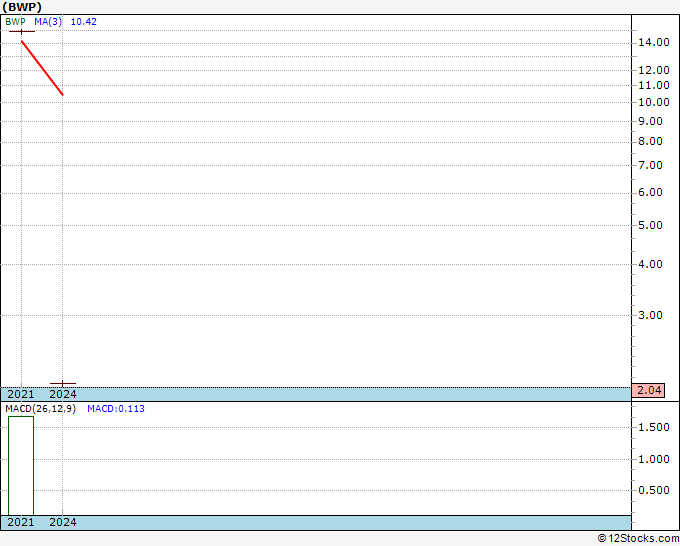The image size is (680, 546).
Task: Click the 2021 price marker near 14.00
Action: 22,32
